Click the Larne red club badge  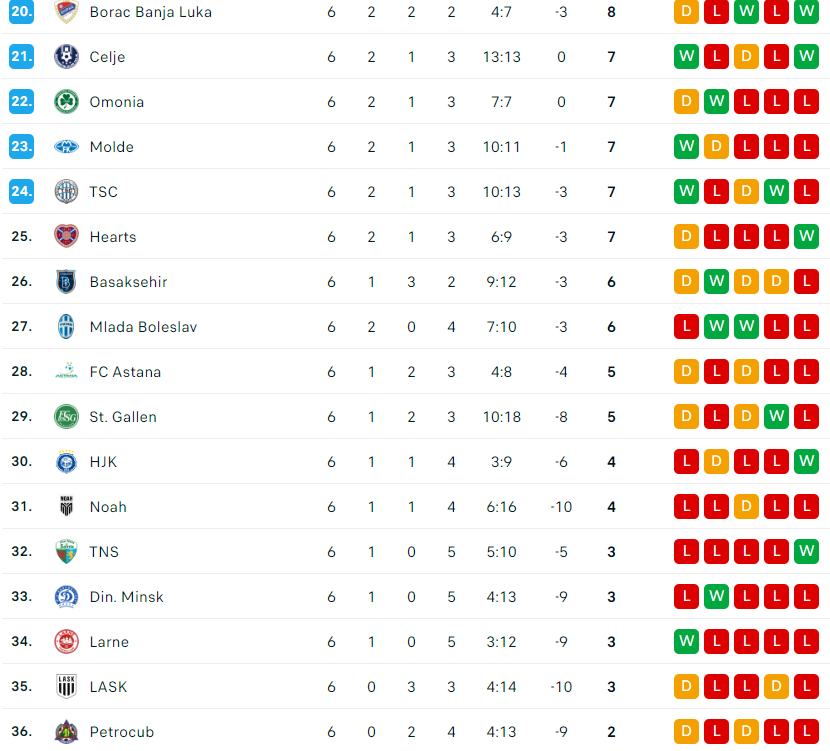[x=66, y=642]
